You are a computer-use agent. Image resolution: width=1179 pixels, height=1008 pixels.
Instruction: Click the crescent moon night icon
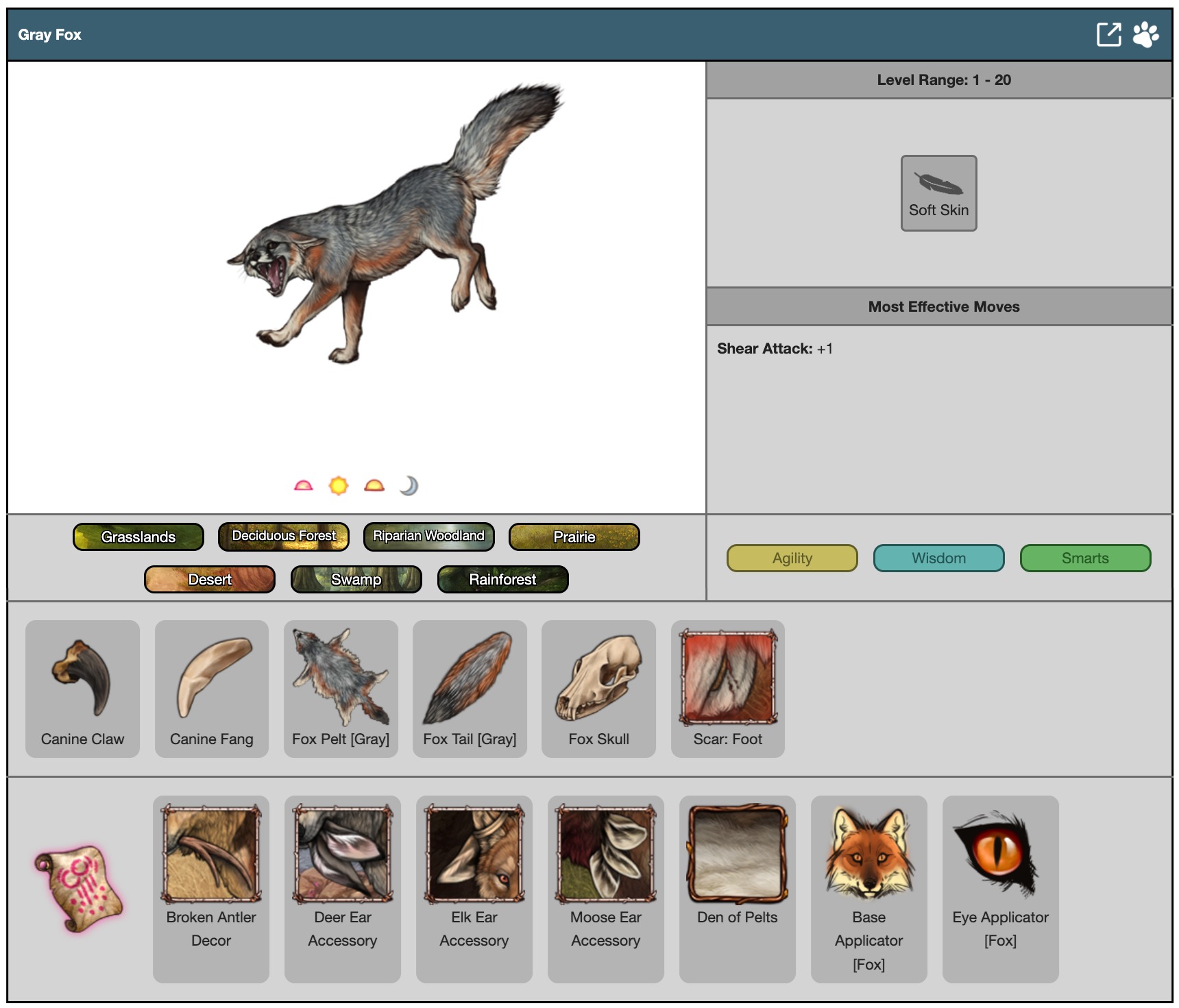pos(409,486)
